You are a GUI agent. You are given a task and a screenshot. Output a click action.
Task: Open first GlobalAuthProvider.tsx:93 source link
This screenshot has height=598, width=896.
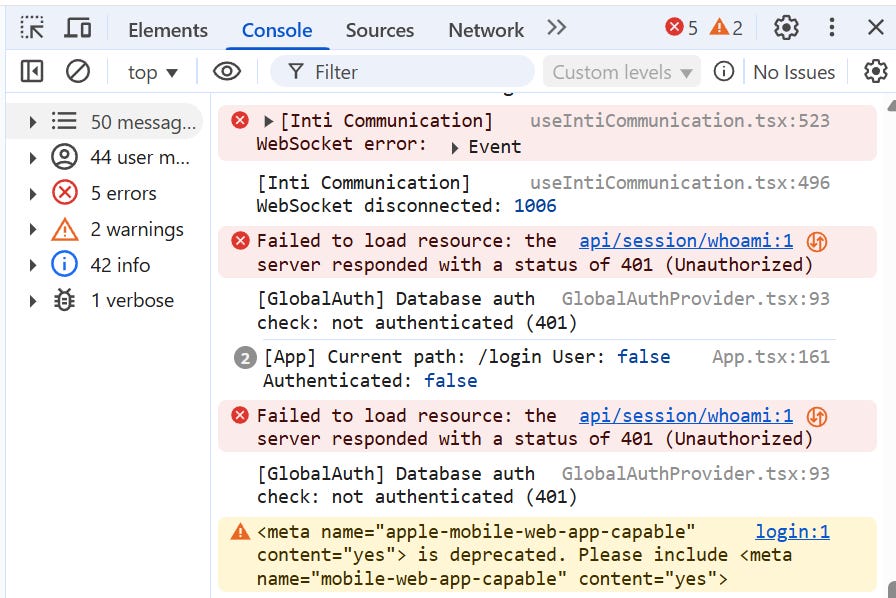click(x=695, y=298)
